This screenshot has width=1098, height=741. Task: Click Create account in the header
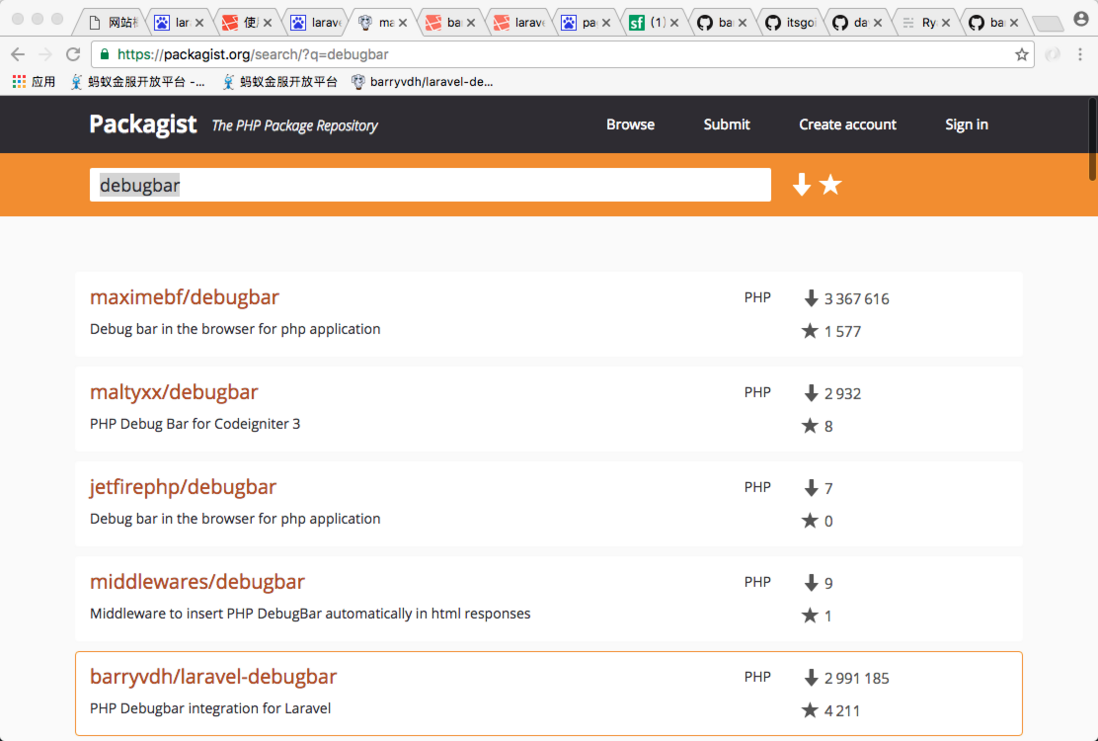pyautogui.click(x=847, y=125)
